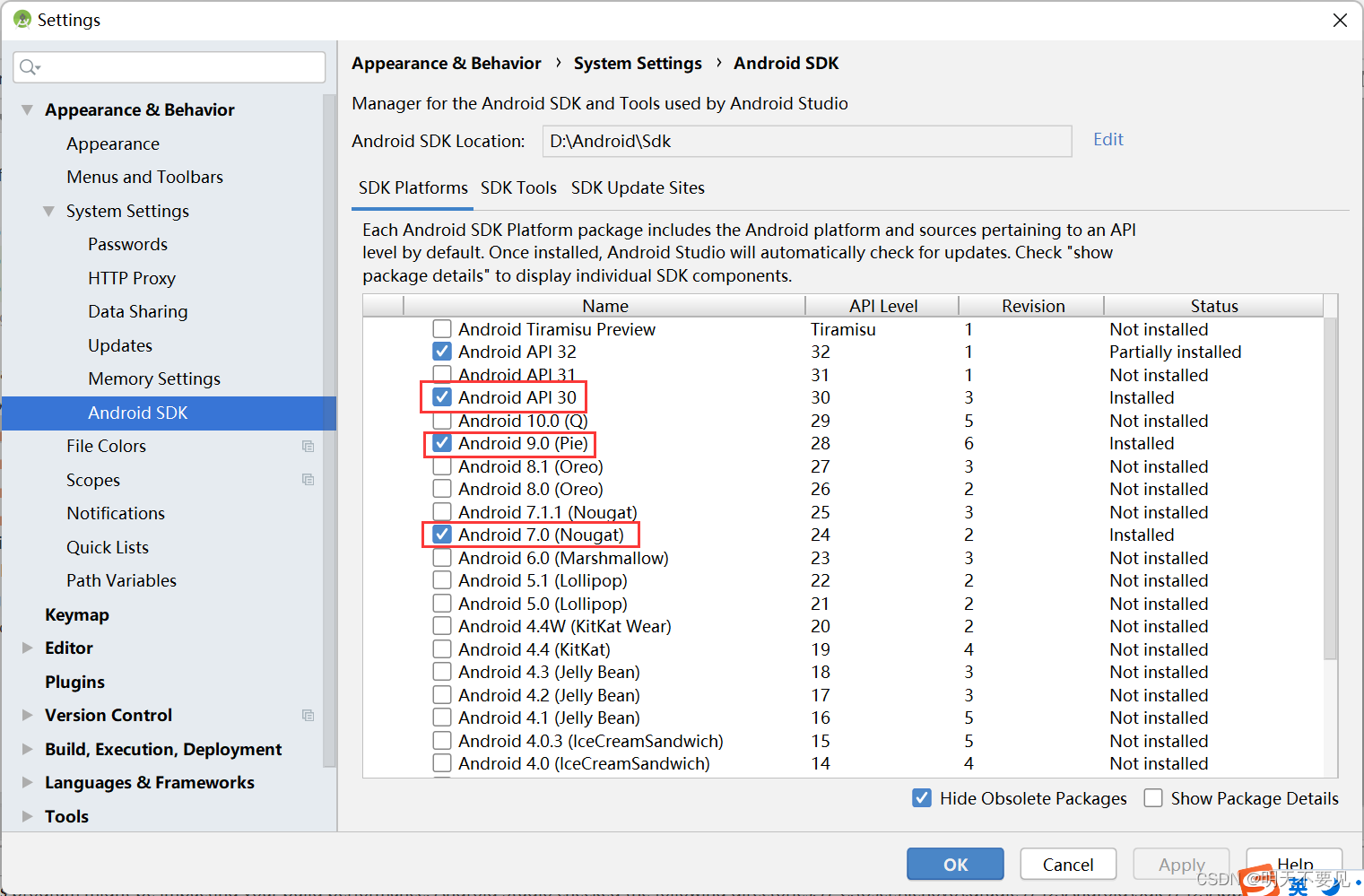
Task: Collapse the Appearance & Behavior section
Action: 27,109
